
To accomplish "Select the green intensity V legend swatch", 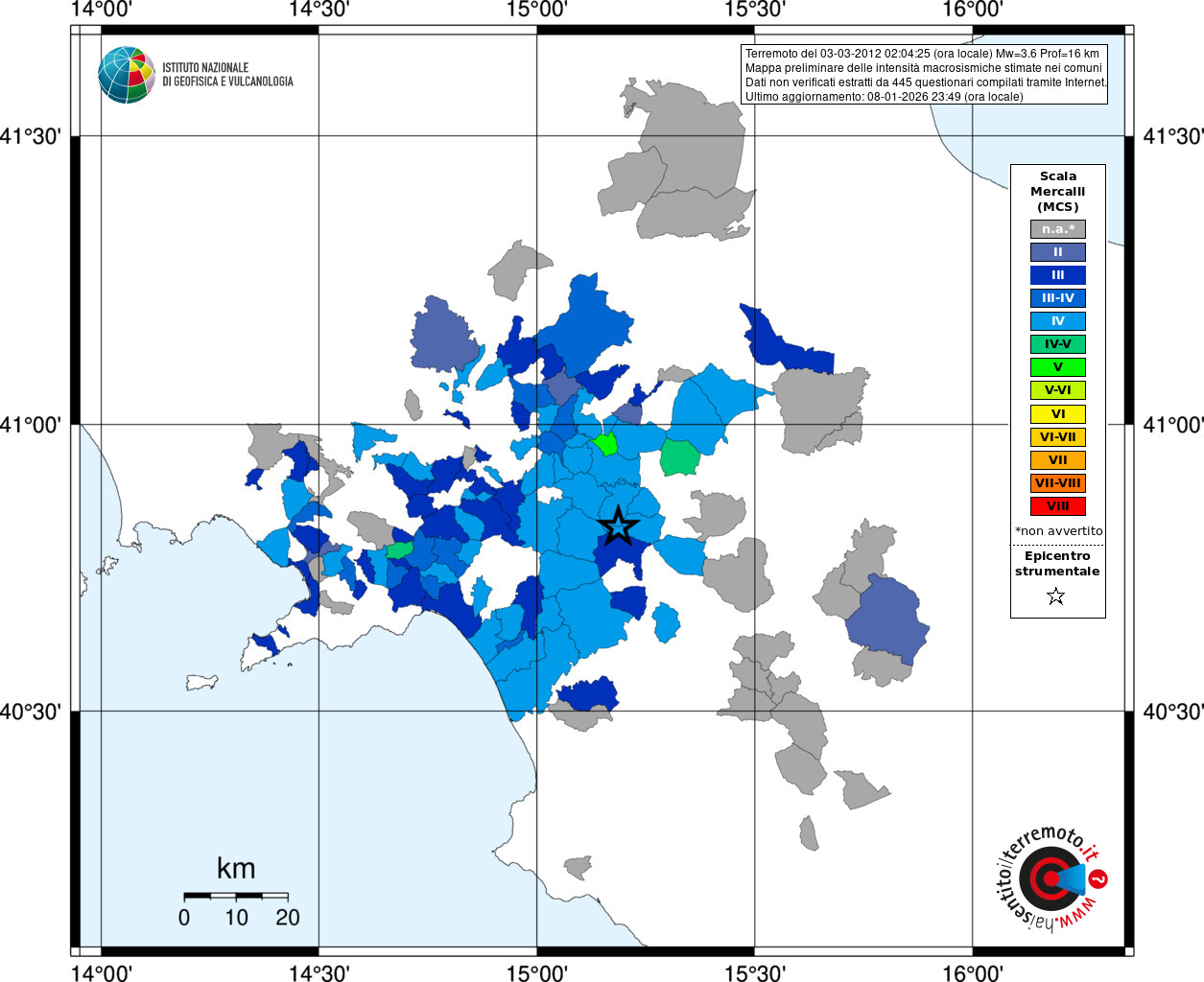I will click(x=1057, y=367).
